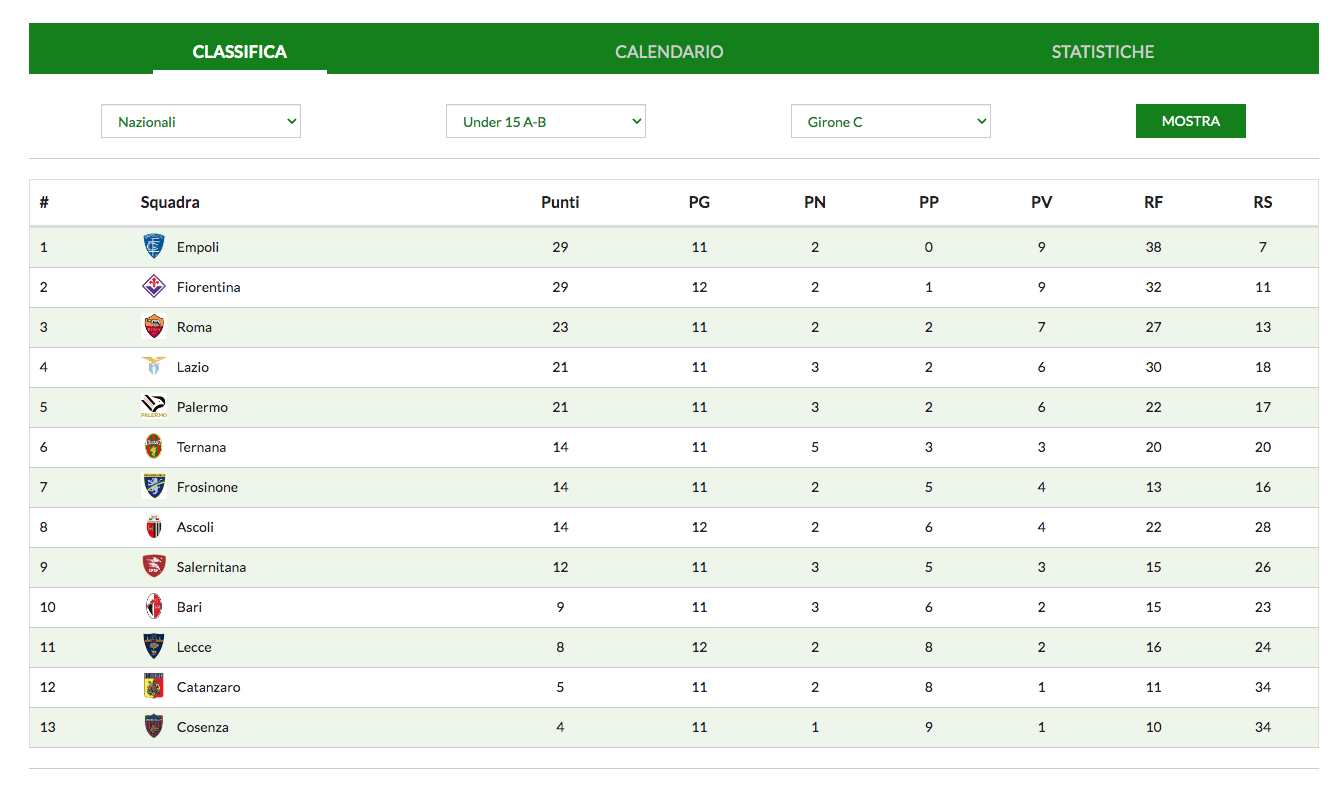Click rank number 13 in table
Screen dimensions: 1338x787
[x=47, y=727]
